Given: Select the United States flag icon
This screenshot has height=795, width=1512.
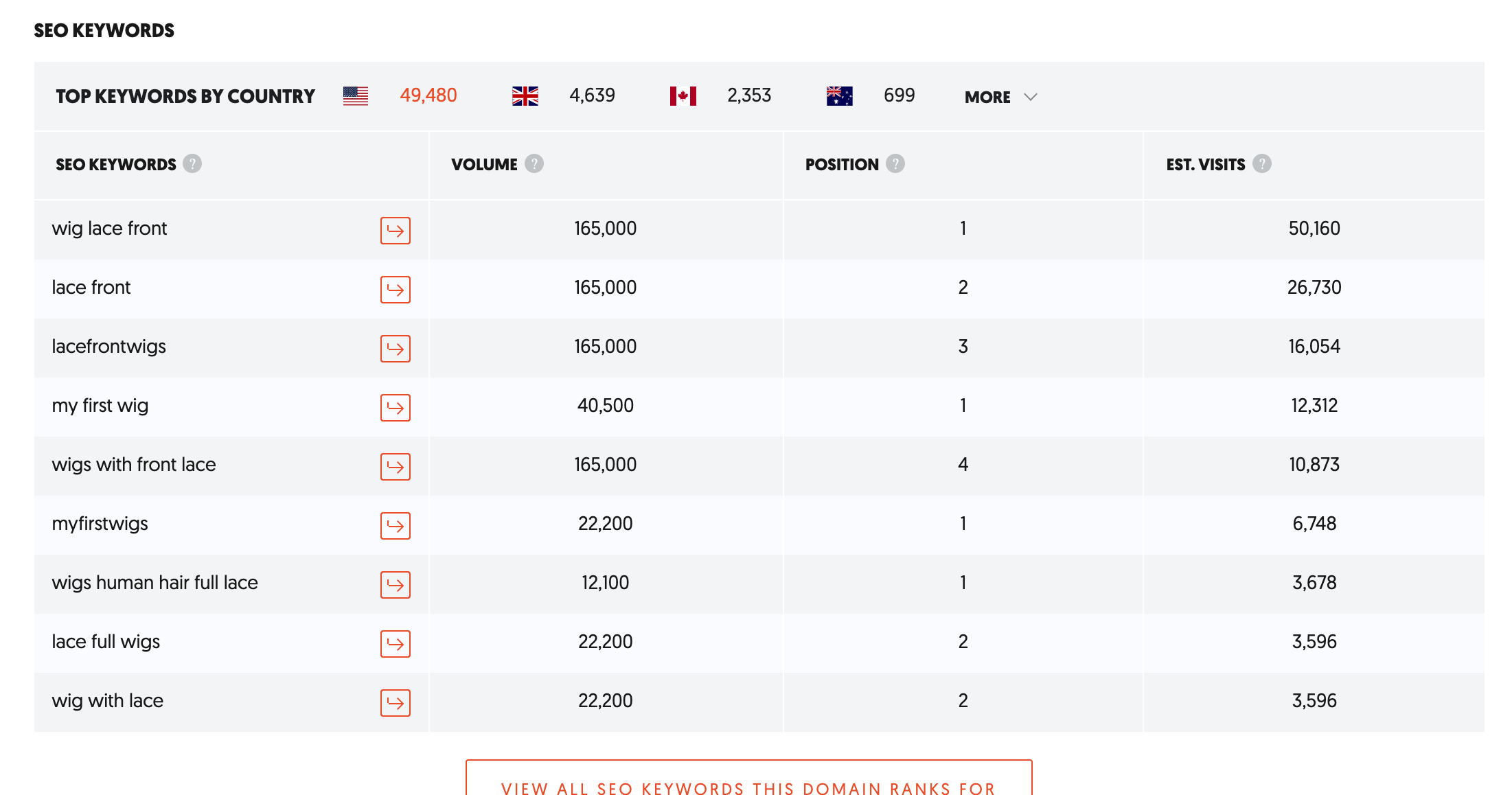Looking at the screenshot, I should coord(356,96).
